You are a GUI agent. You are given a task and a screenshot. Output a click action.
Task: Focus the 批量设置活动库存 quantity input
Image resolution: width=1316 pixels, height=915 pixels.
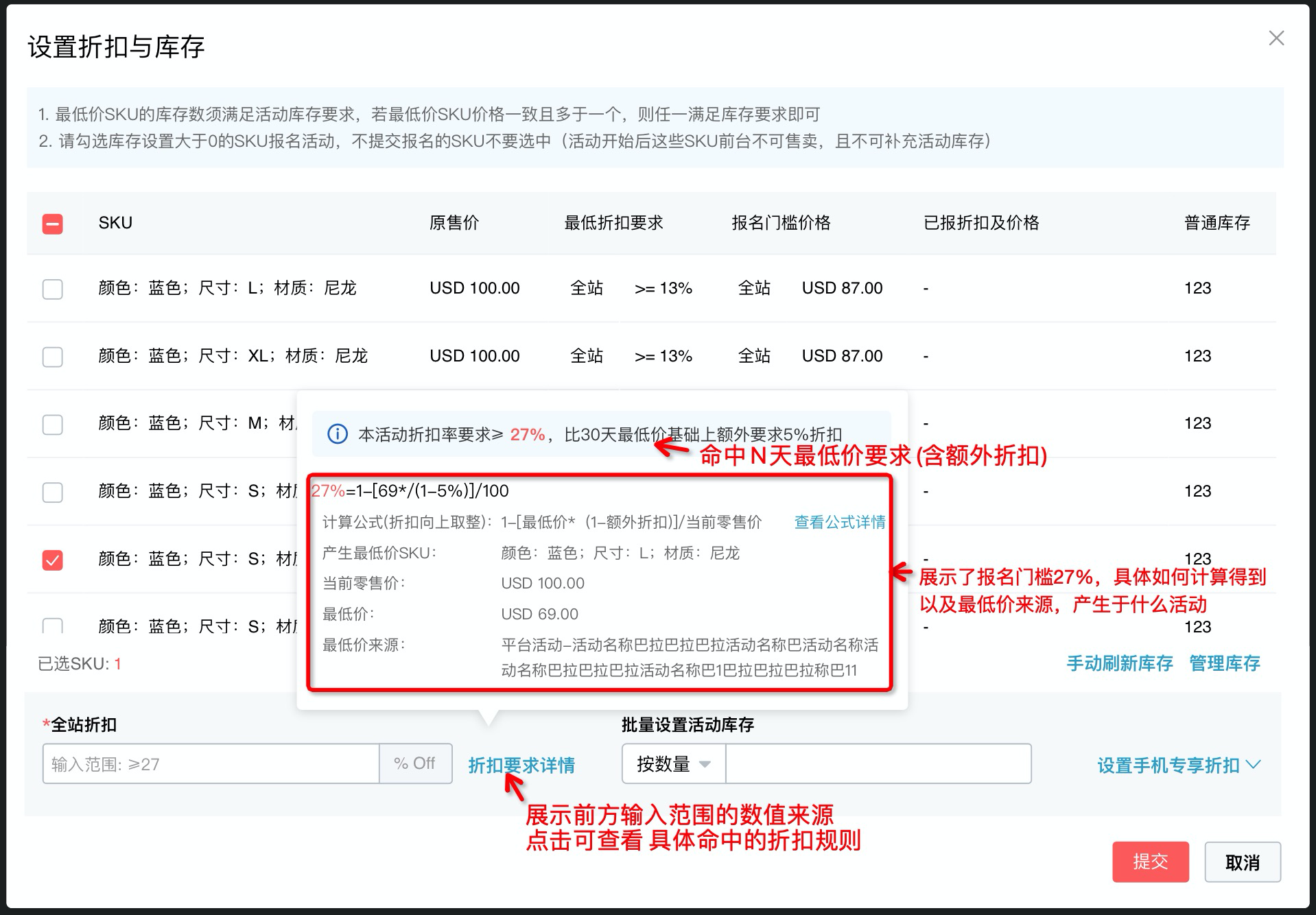(x=878, y=763)
